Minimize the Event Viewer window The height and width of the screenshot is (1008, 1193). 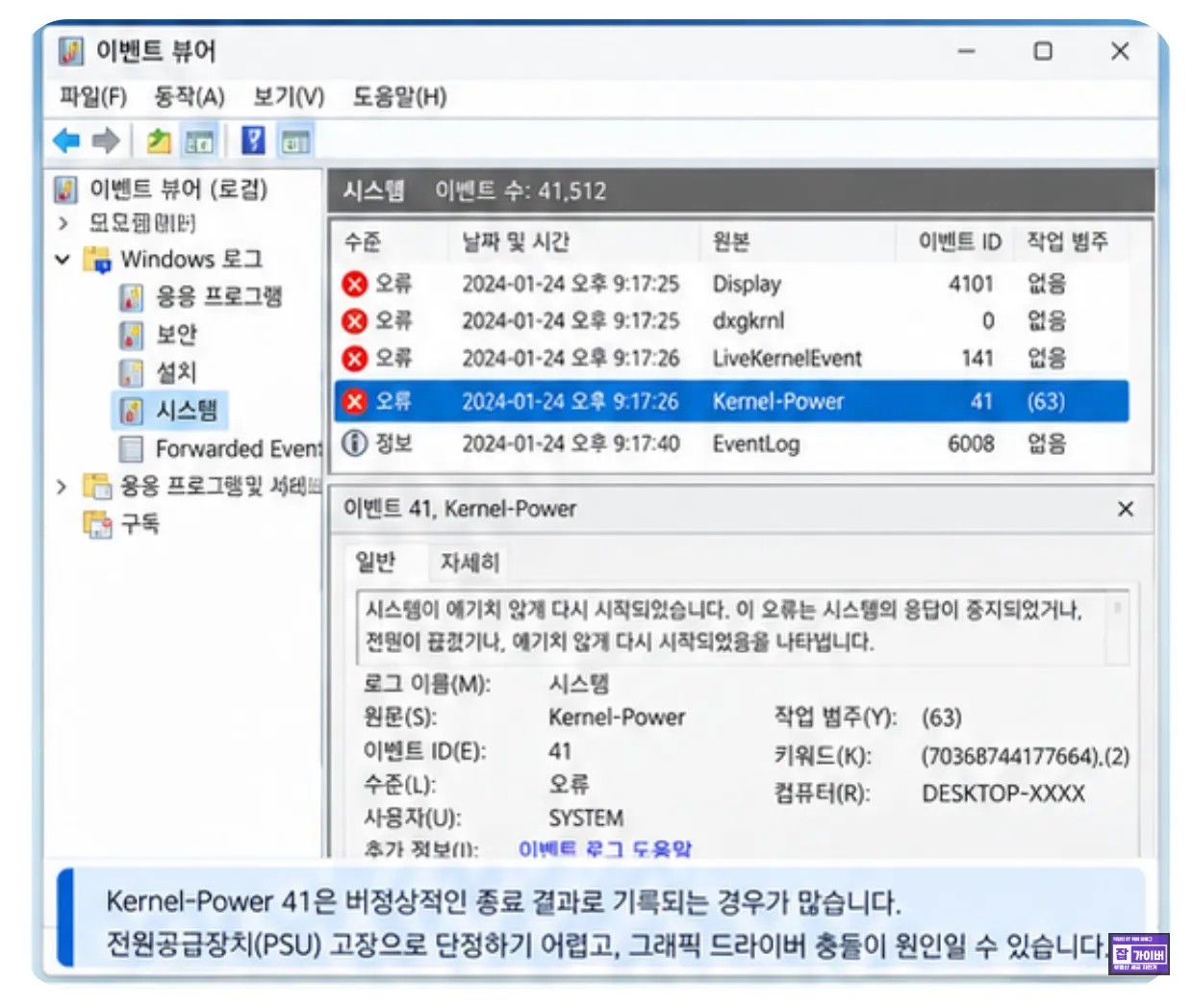point(967,51)
